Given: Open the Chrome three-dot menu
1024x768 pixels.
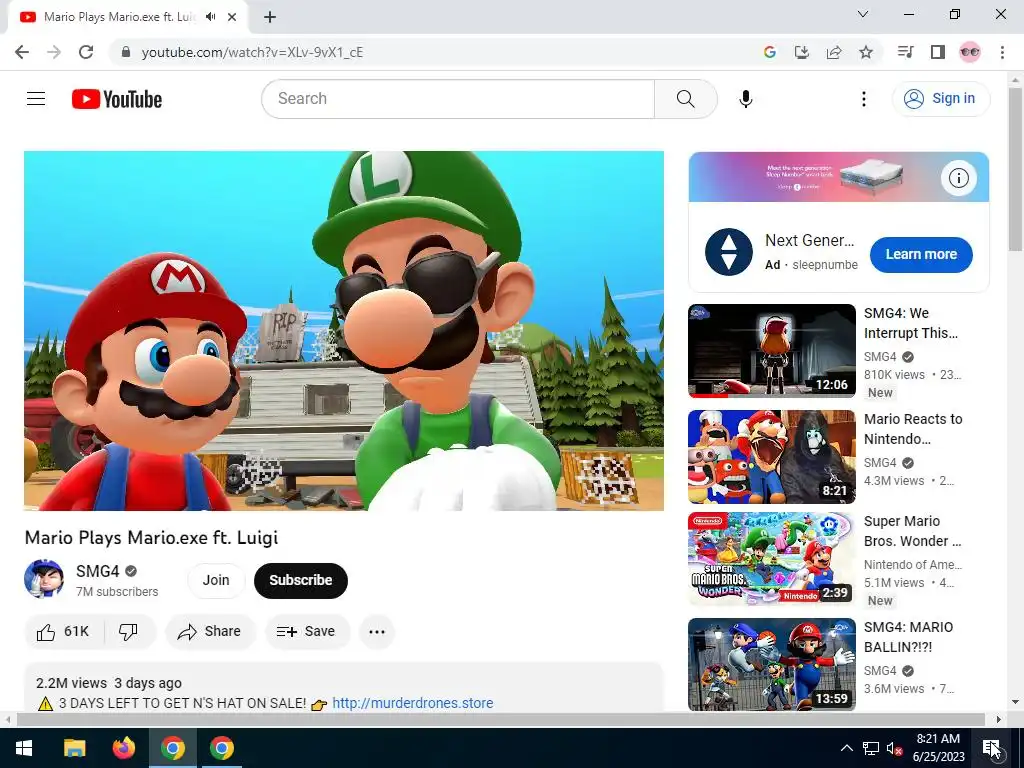Looking at the screenshot, I should 1002,52.
